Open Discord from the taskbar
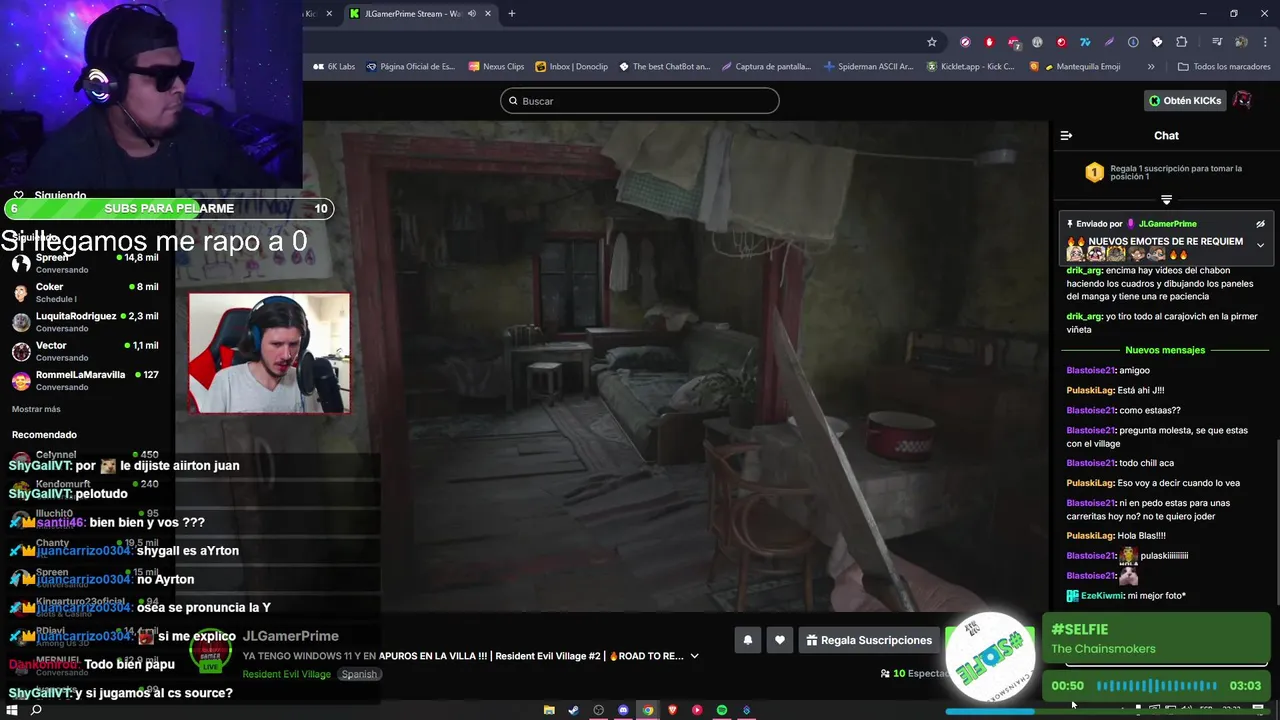Image resolution: width=1280 pixels, height=720 pixels. [x=623, y=710]
